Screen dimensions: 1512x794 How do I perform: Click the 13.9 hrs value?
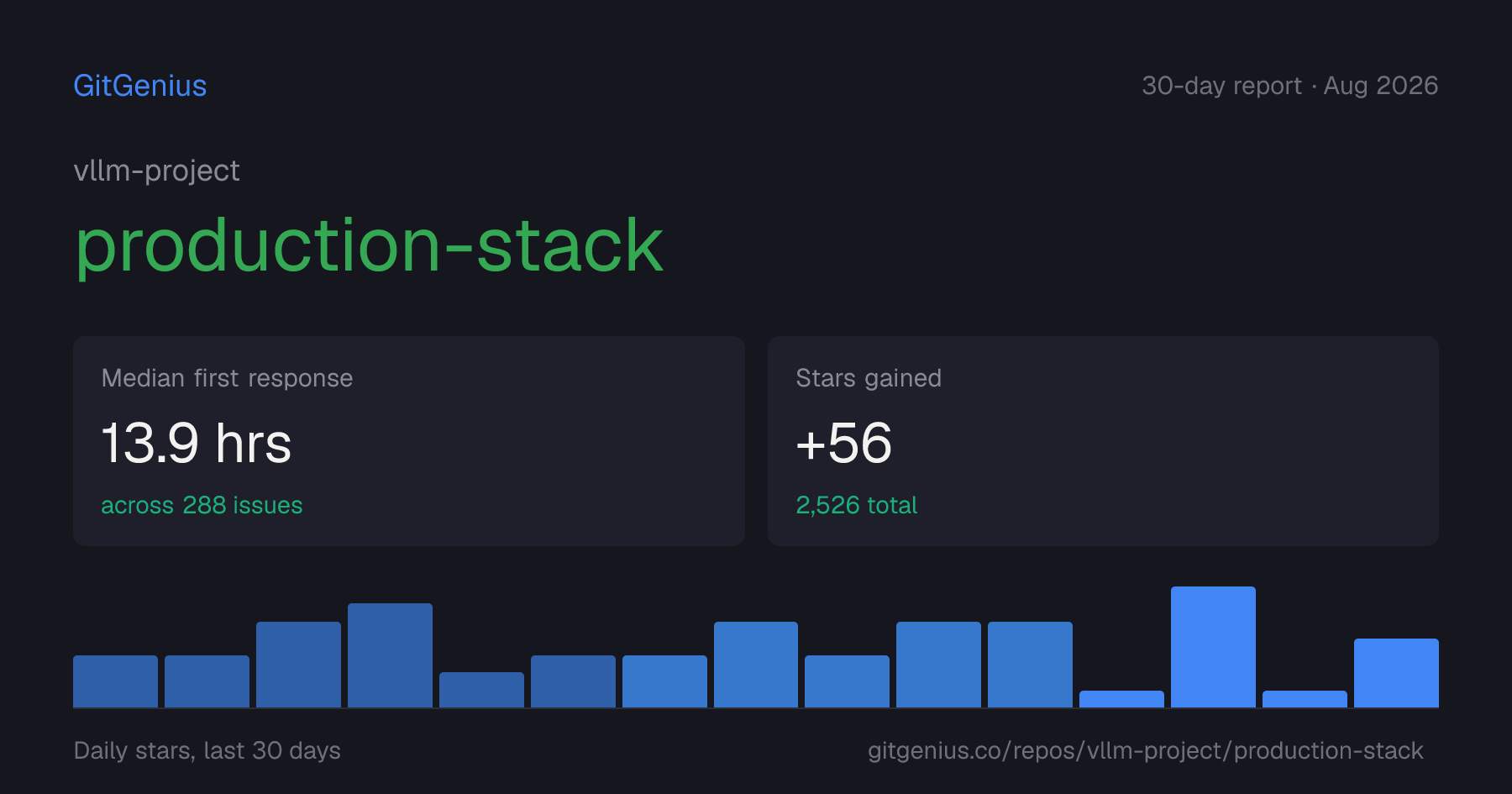(197, 443)
